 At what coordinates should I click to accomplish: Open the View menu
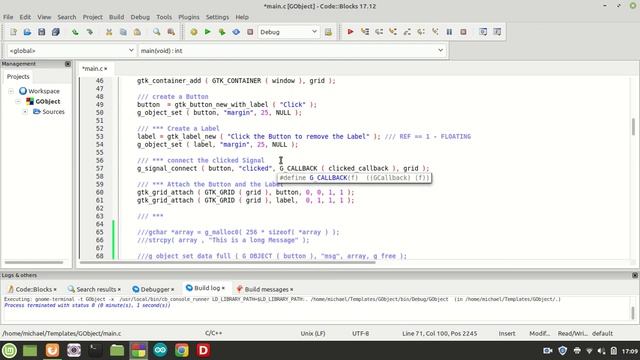pos(44,17)
